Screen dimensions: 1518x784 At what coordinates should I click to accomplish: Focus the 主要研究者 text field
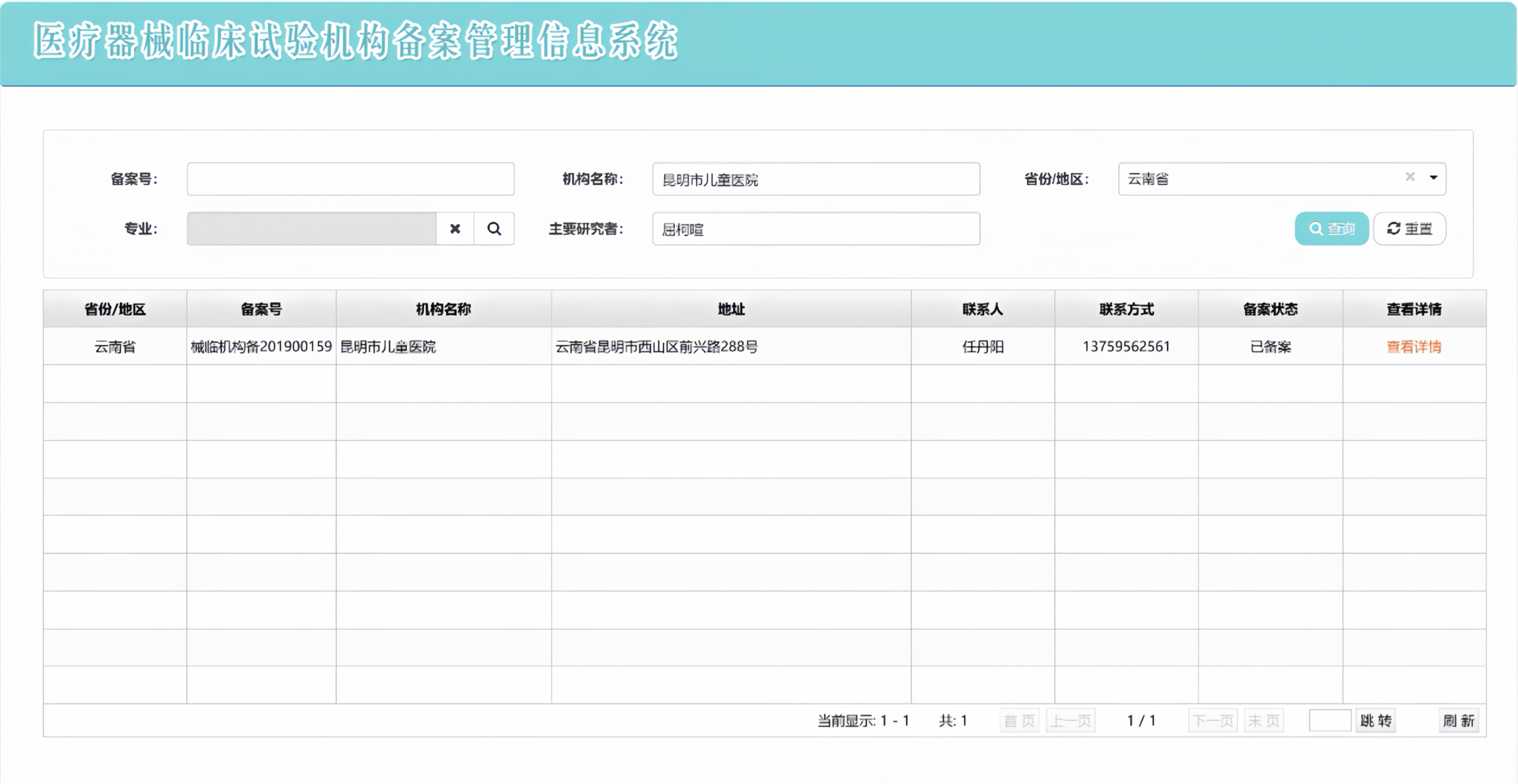[816, 229]
